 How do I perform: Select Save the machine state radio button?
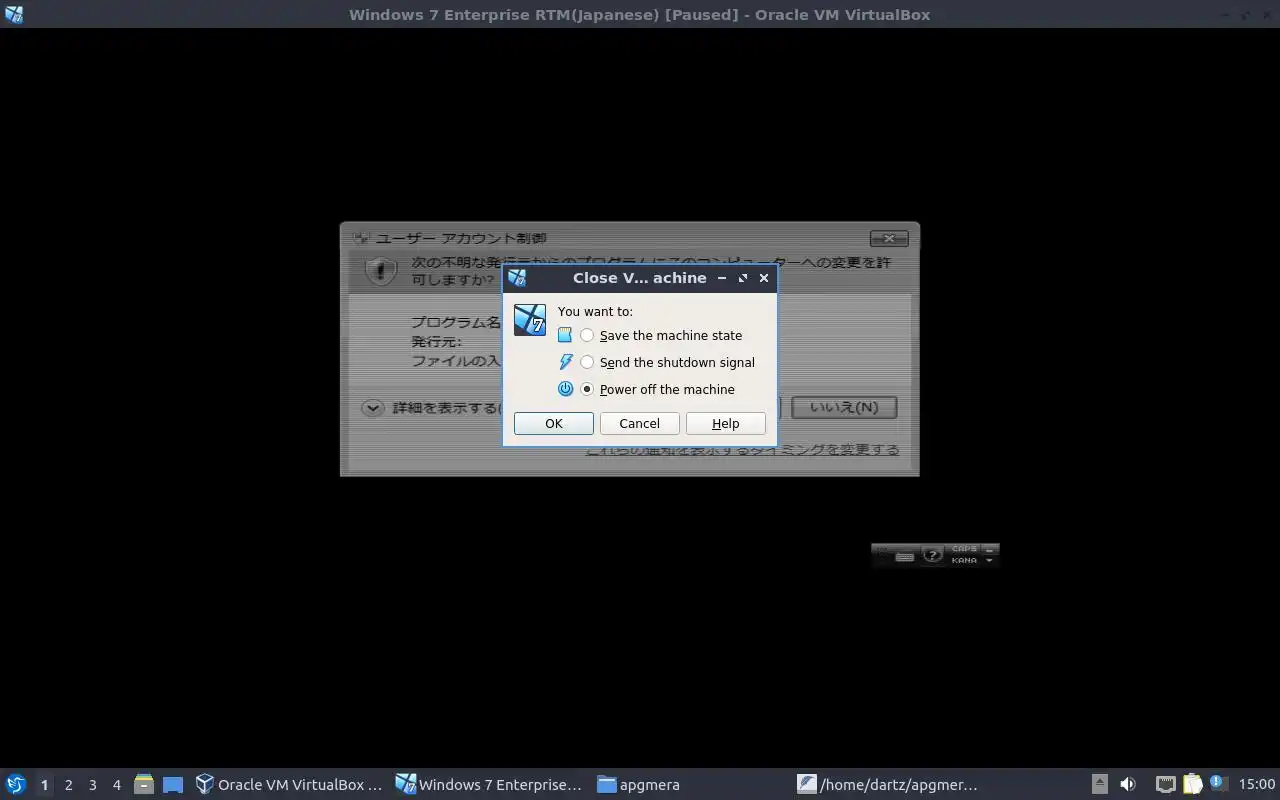(x=587, y=335)
